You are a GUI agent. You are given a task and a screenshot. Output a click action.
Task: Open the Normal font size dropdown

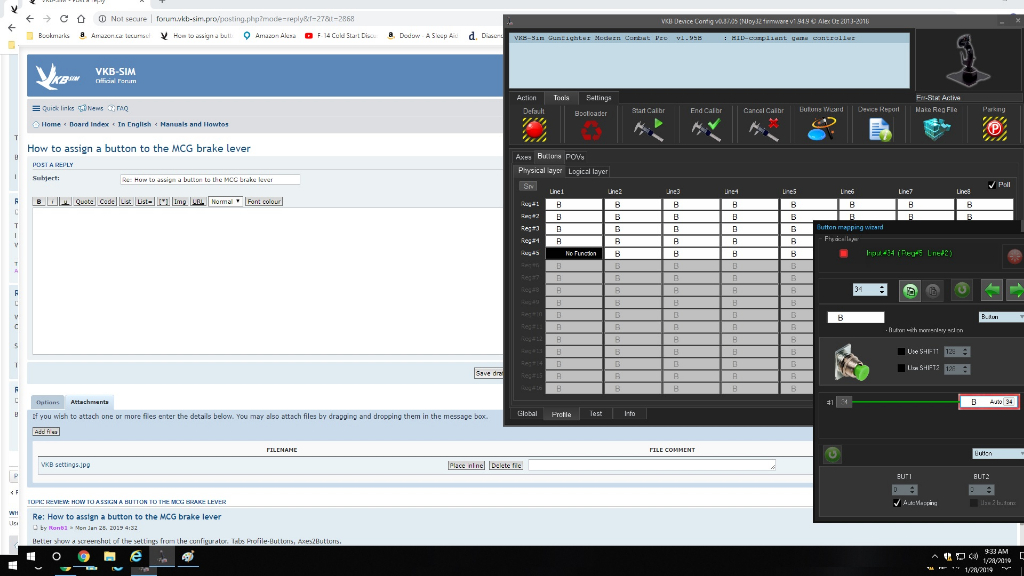225,201
